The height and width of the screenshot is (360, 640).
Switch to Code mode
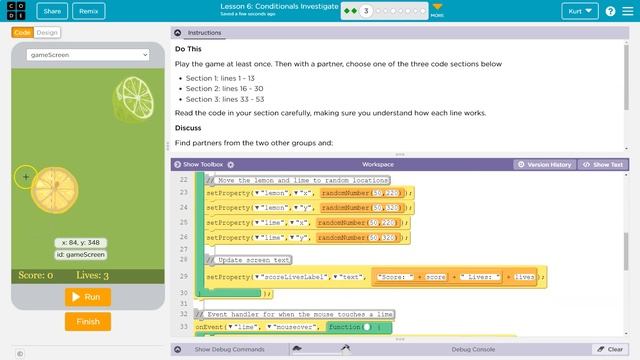click(x=22, y=33)
